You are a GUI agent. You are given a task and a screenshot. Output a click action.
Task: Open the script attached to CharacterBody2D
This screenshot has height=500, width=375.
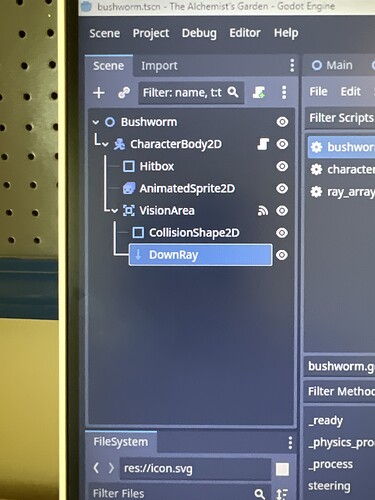[263, 144]
